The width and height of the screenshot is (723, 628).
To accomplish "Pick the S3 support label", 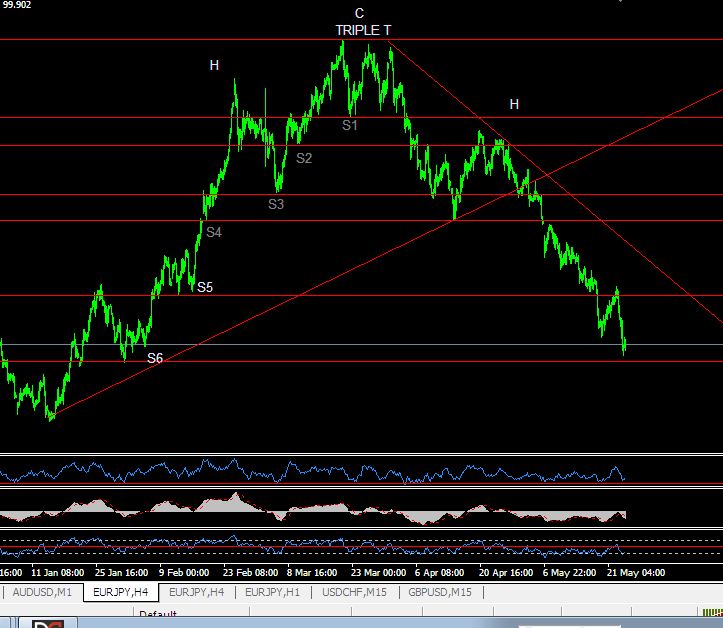I will click(x=276, y=204).
